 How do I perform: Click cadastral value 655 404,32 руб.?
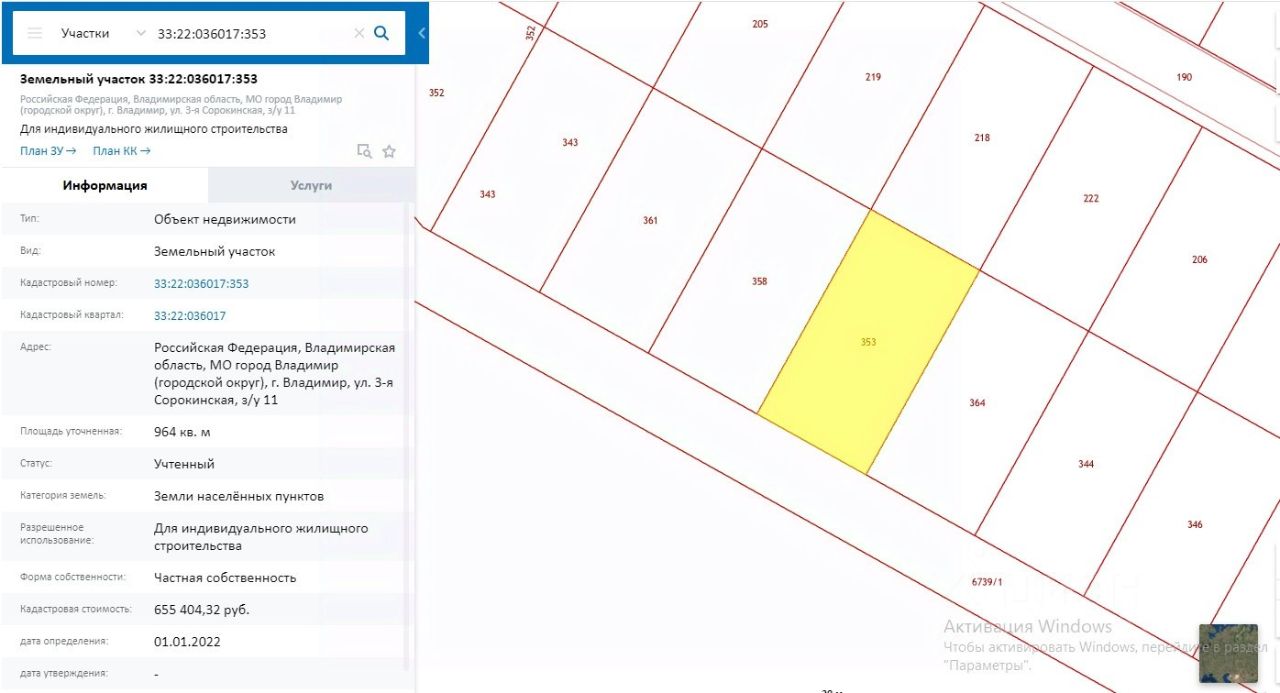click(x=202, y=609)
